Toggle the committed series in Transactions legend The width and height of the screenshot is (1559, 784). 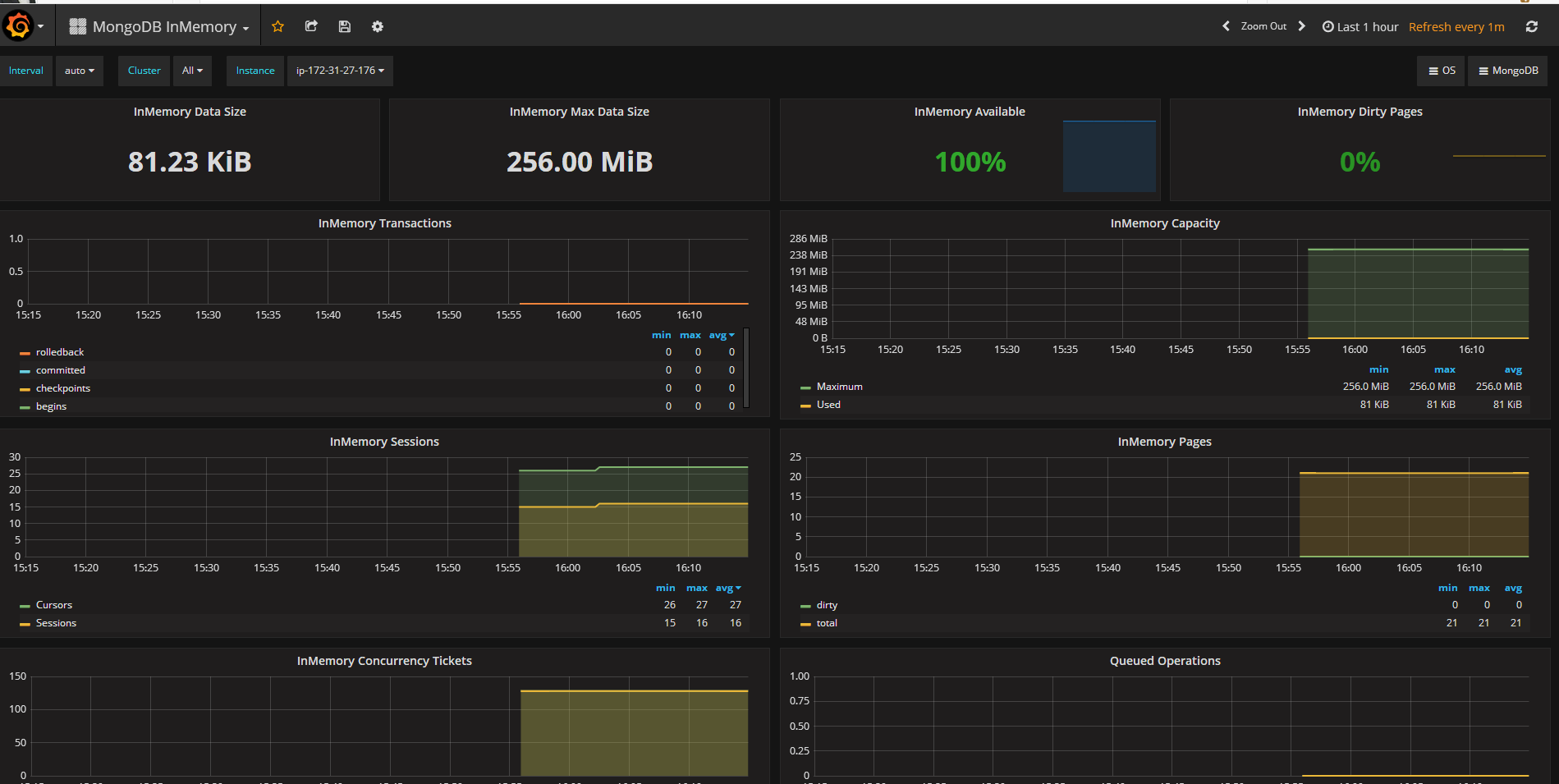(60, 370)
